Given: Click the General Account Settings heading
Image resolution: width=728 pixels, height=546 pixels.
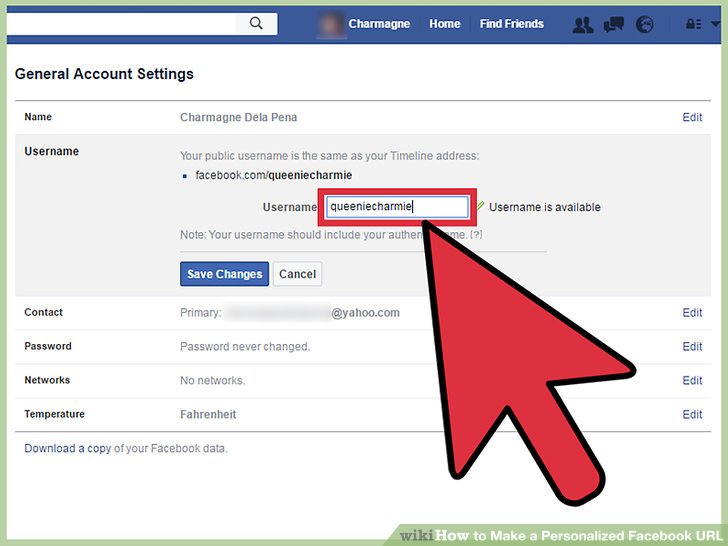Looking at the screenshot, I should (x=104, y=74).
